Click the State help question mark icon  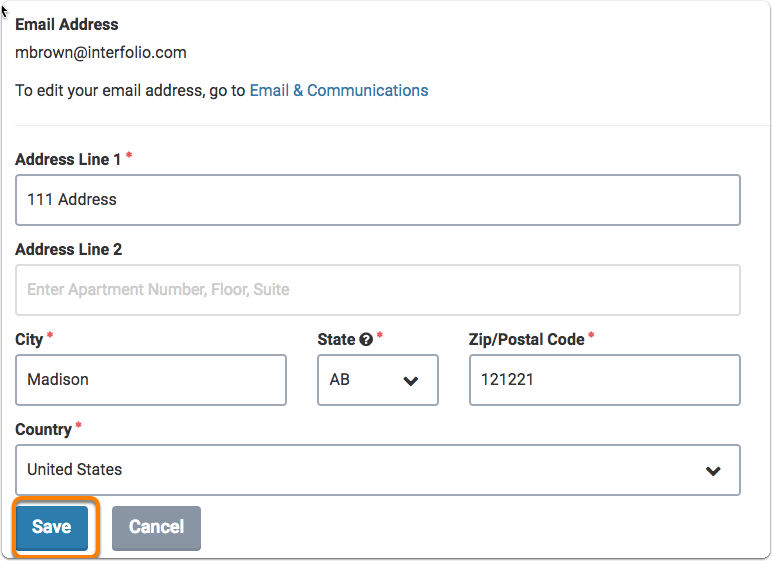point(366,340)
